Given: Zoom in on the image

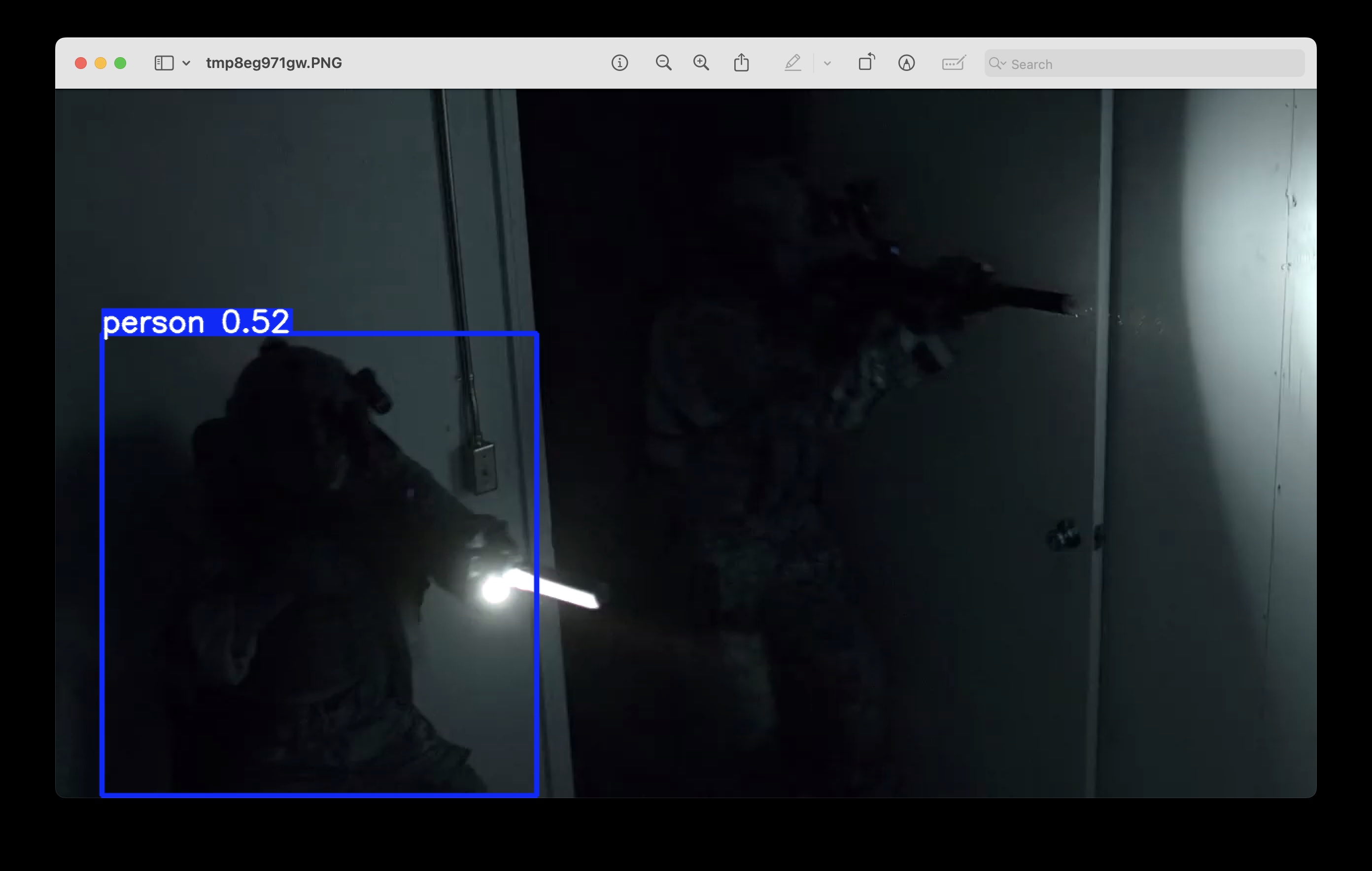Looking at the screenshot, I should tap(701, 63).
